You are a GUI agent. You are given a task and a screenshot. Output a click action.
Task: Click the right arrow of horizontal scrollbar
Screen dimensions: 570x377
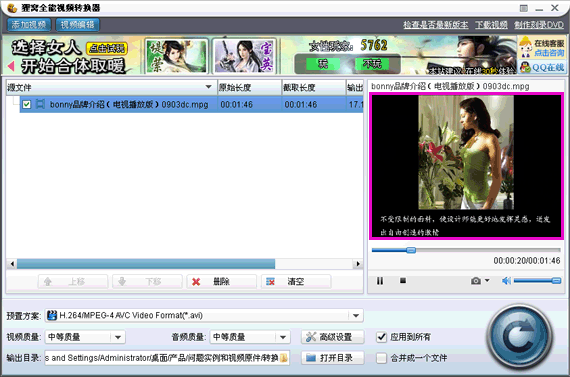358,264
